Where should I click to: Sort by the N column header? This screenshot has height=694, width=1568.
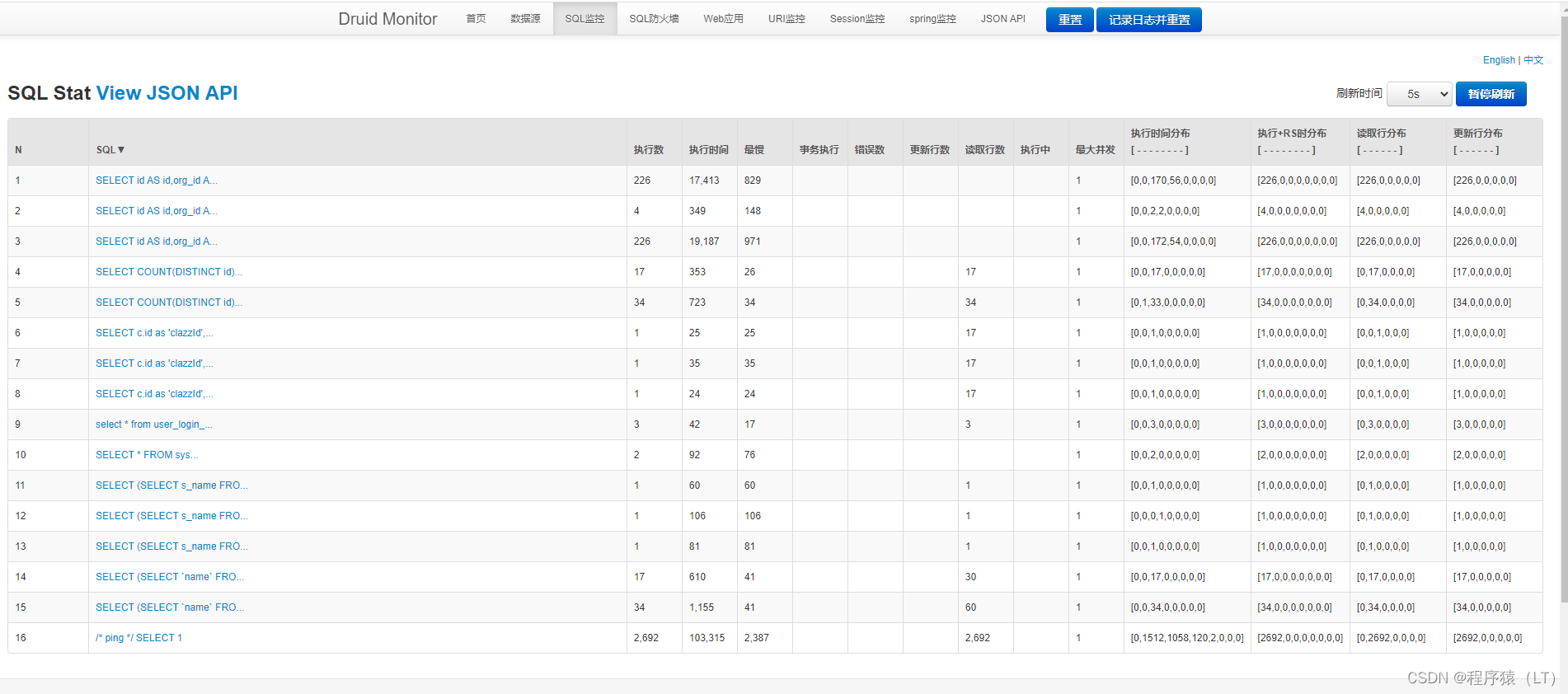[x=18, y=150]
